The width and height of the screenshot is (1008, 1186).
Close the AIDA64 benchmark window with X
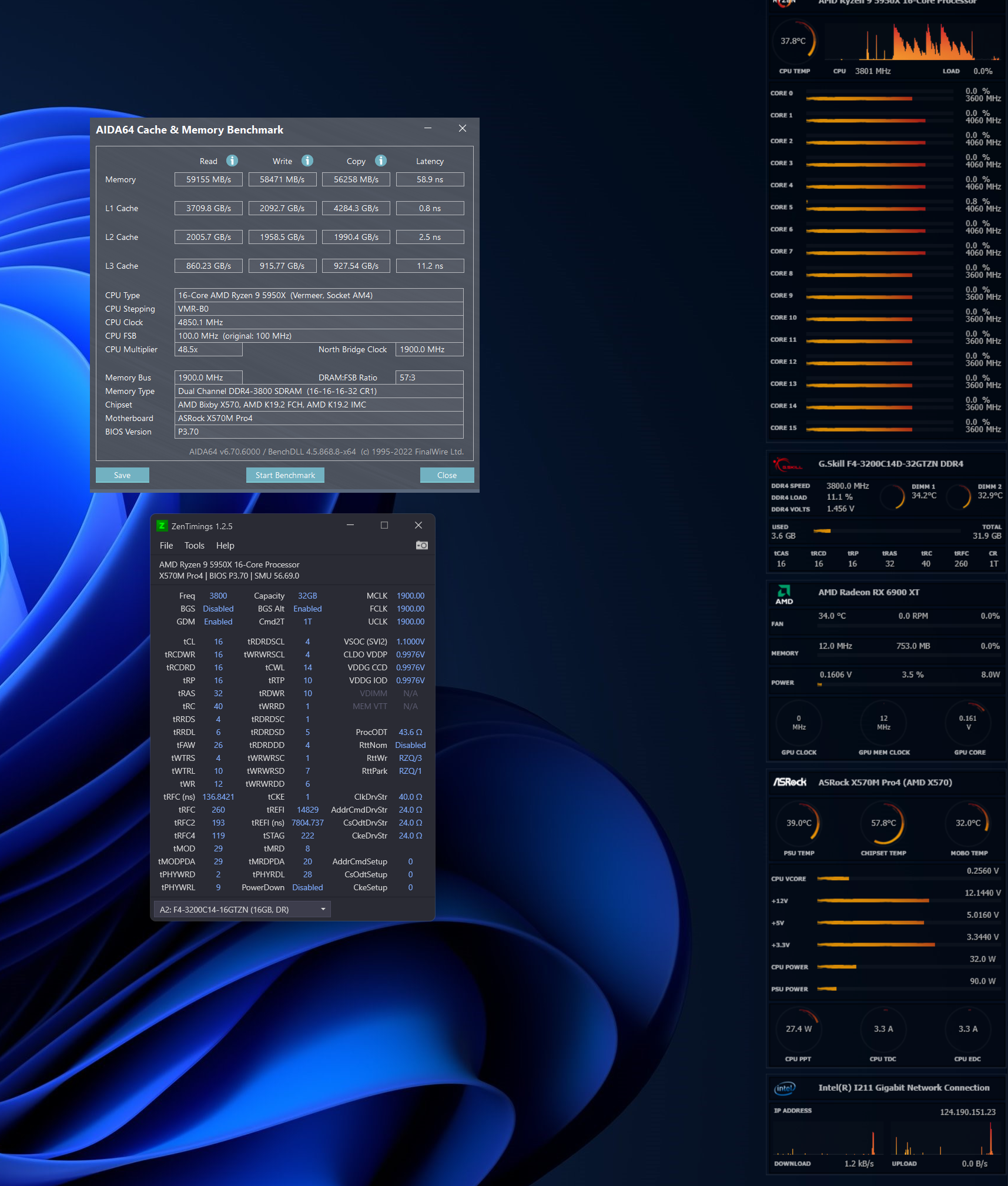click(463, 128)
